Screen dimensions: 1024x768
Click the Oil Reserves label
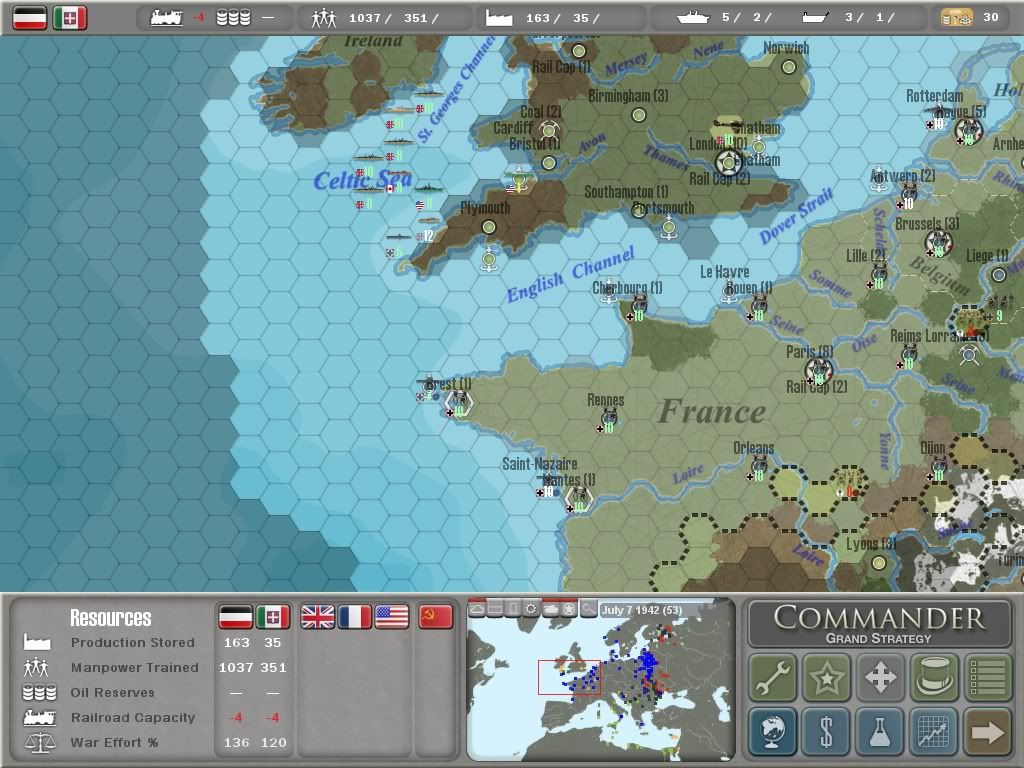(x=112, y=692)
